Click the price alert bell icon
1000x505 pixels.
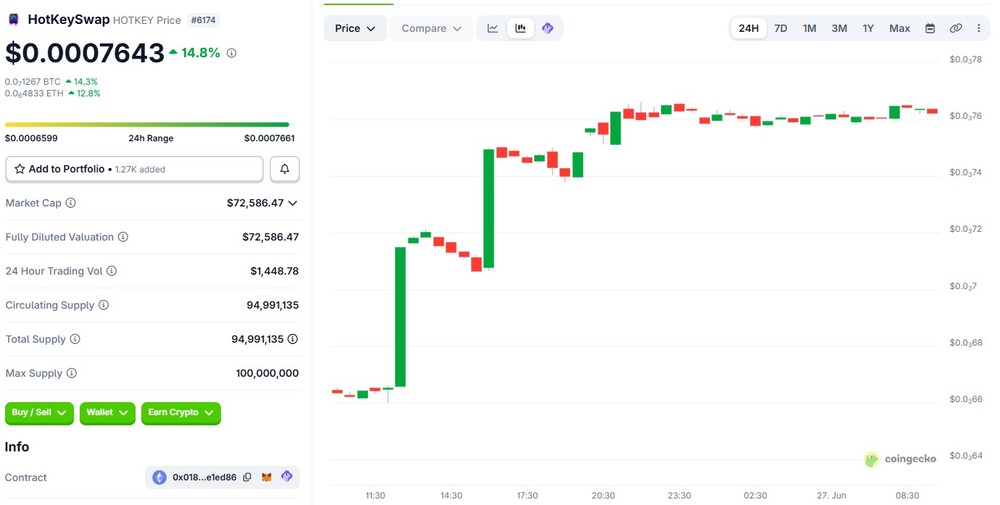tap(284, 169)
